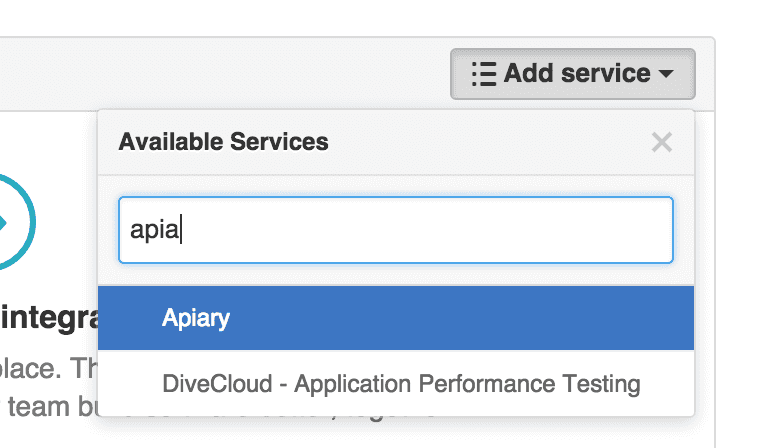The width and height of the screenshot is (784, 448).
Task: Dismiss popover using the X icon
Action: point(661,142)
